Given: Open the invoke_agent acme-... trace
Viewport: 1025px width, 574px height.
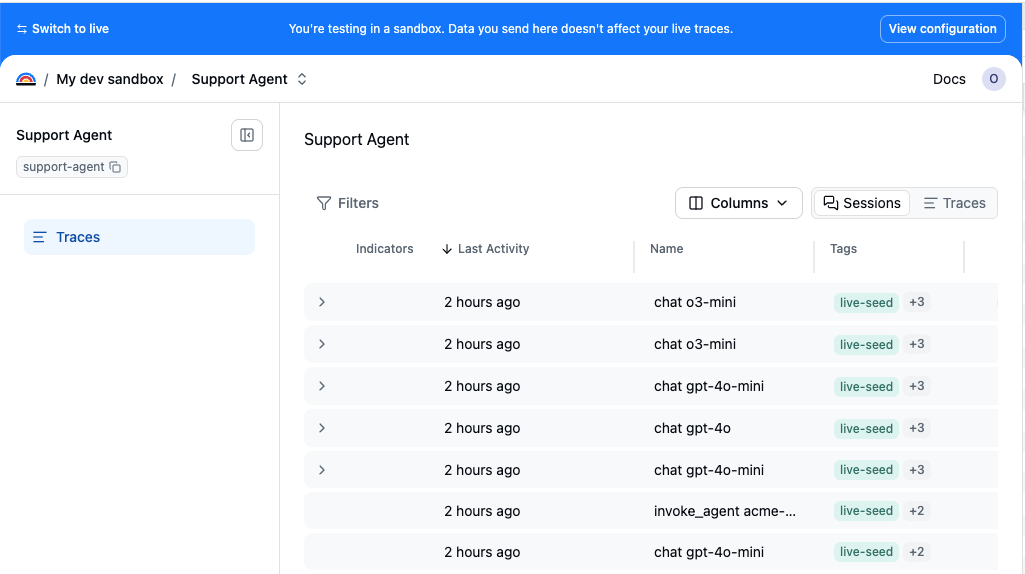Looking at the screenshot, I should tap(650, 511).
